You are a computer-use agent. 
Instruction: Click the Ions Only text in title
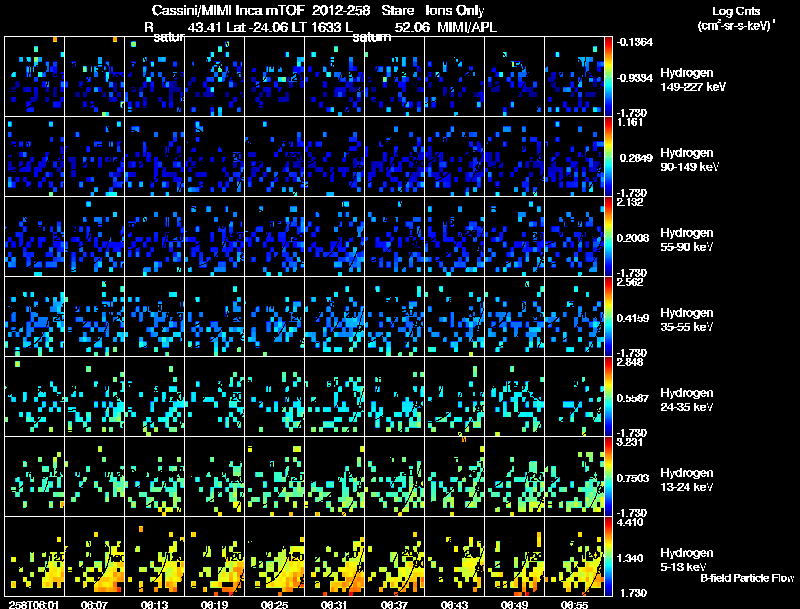pos(455,10)
